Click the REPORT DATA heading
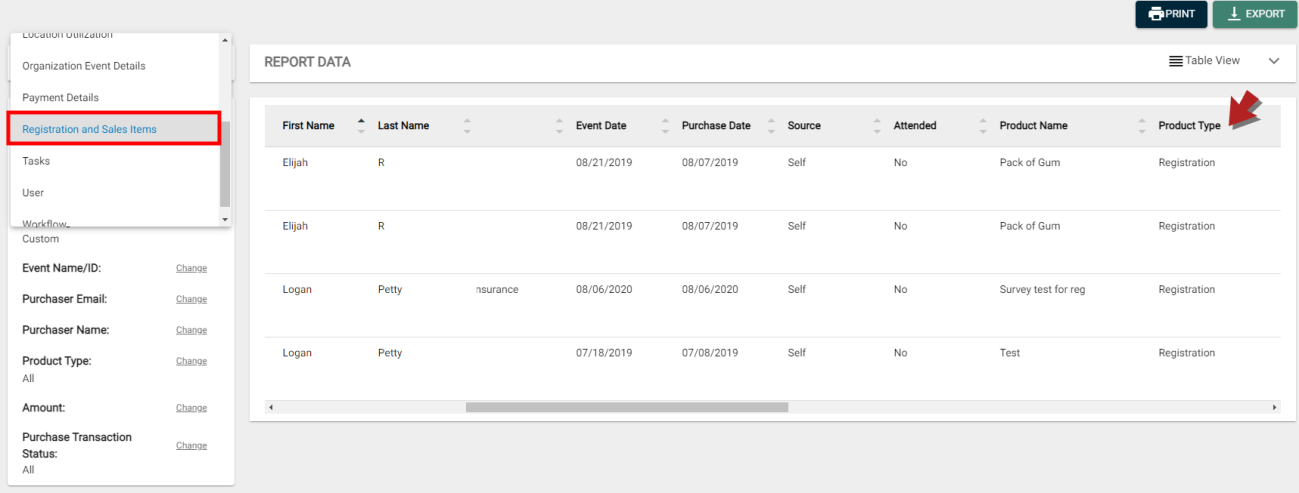1299x493 pixels. (307, 62)
